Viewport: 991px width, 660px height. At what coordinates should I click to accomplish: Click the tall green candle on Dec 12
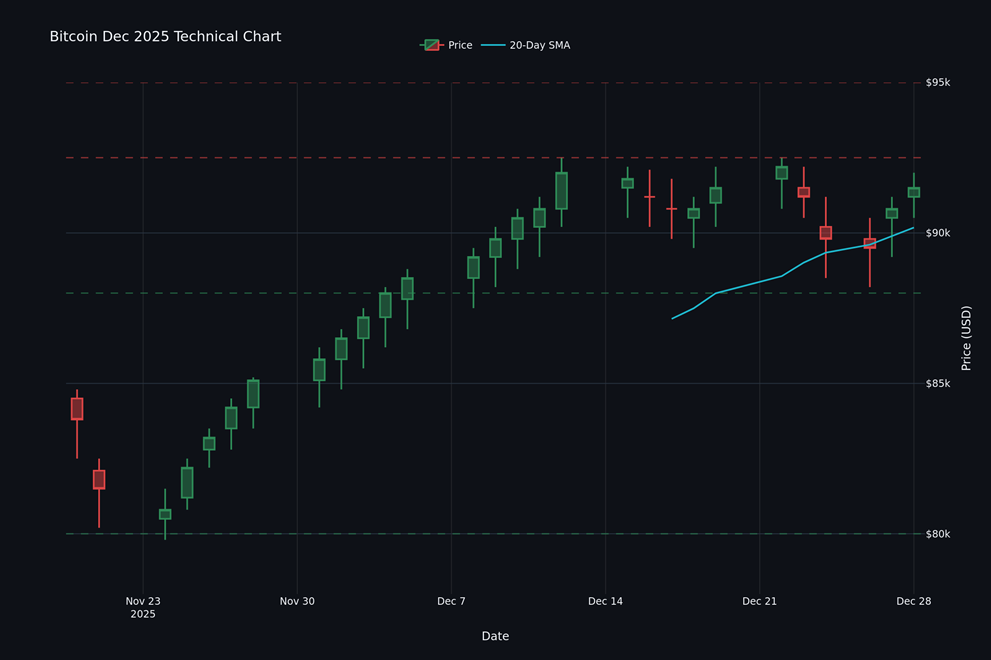(561, 190)
